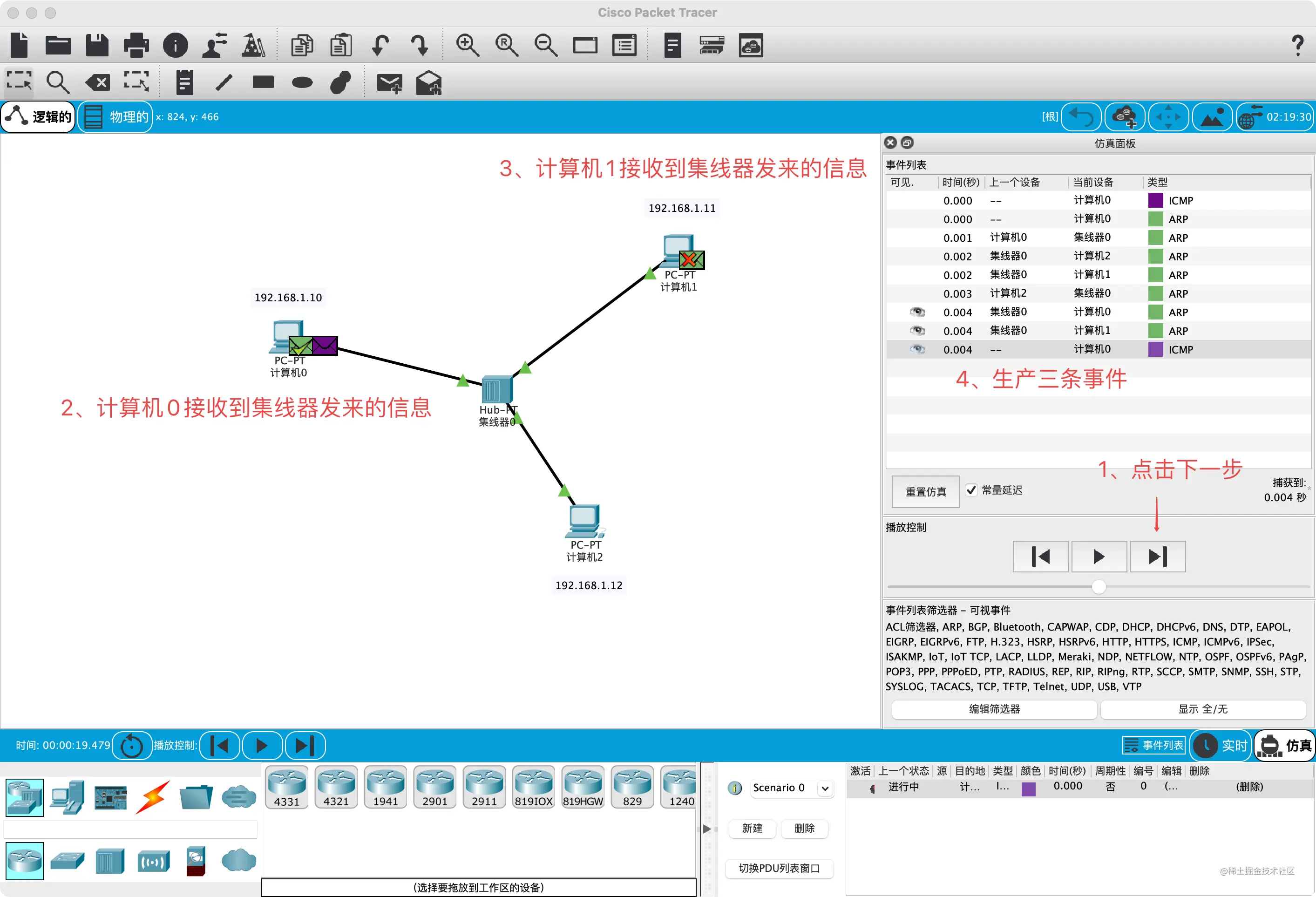Select the Network Devices category
This screenshot has width=1316, height=897.
click(24, 797)
